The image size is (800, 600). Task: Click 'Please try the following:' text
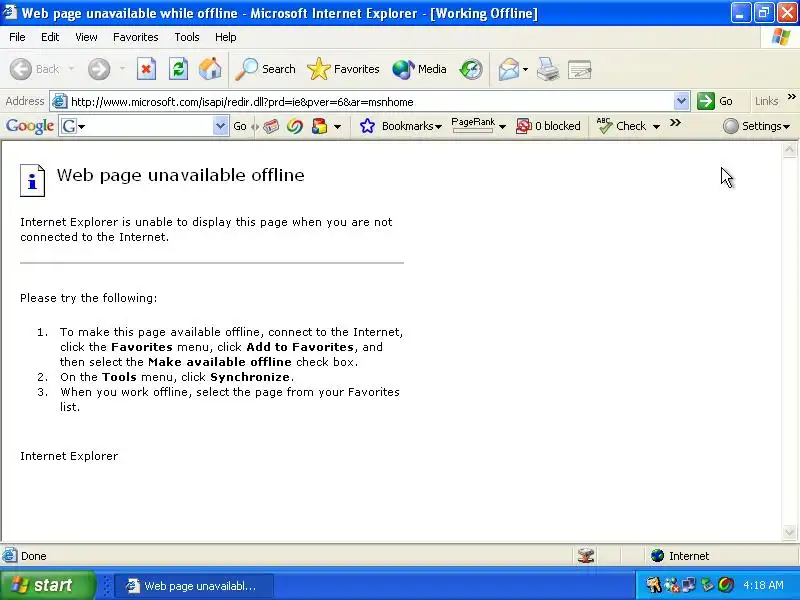pos(88,298)
